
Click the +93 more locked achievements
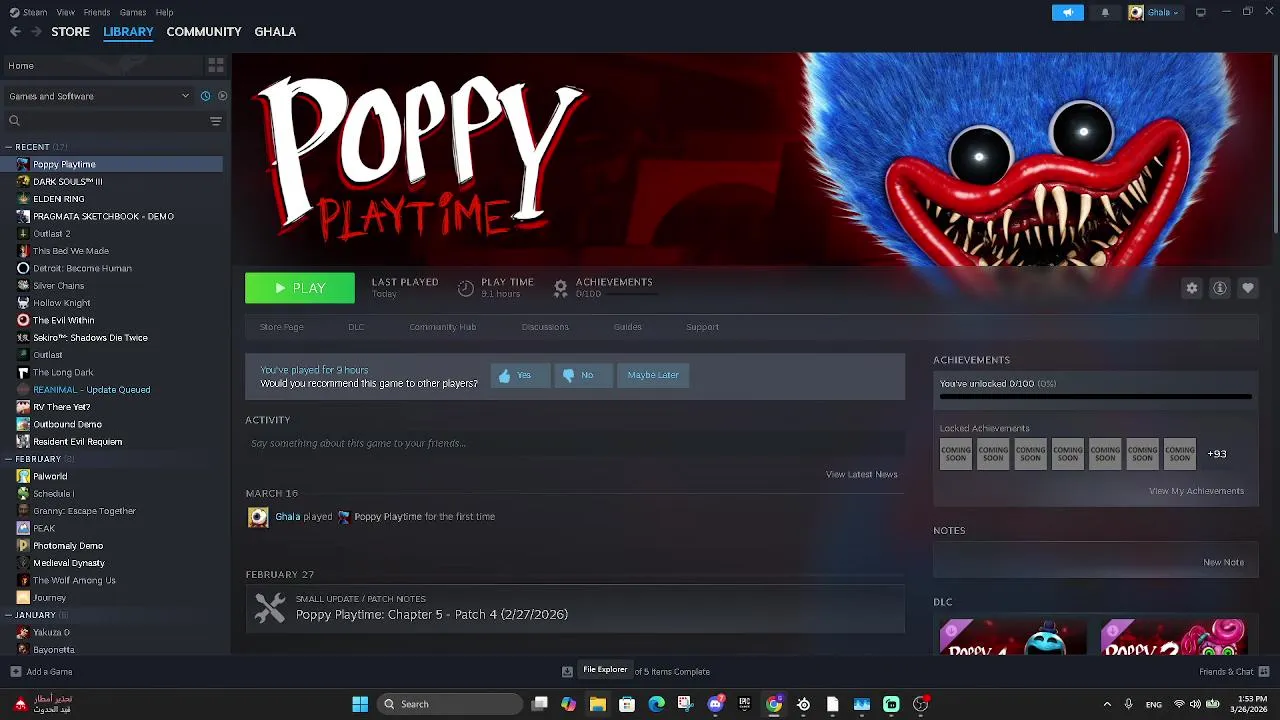click(1217, 454)
